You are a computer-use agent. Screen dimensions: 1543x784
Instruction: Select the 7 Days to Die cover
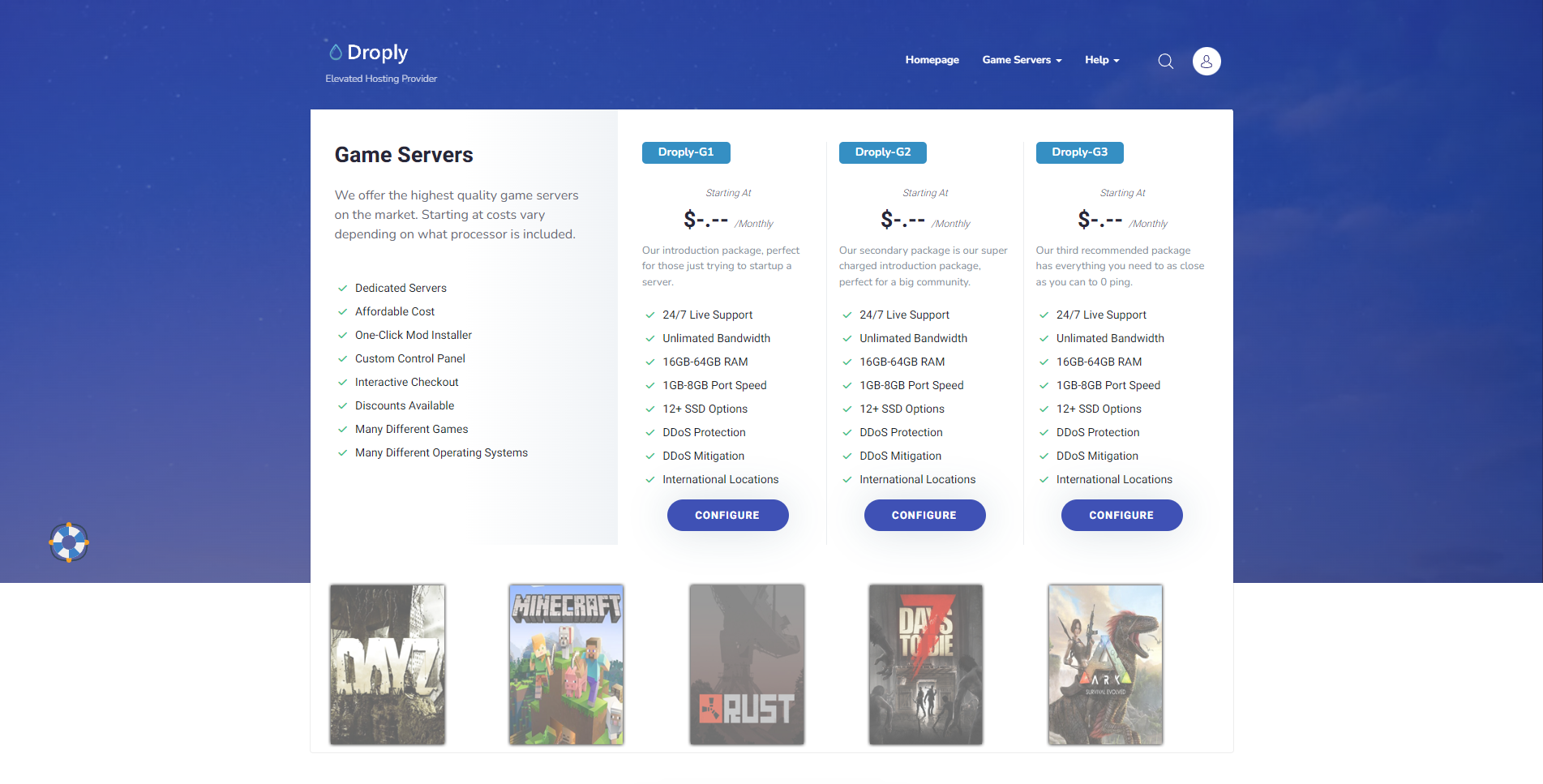[925, 664]
